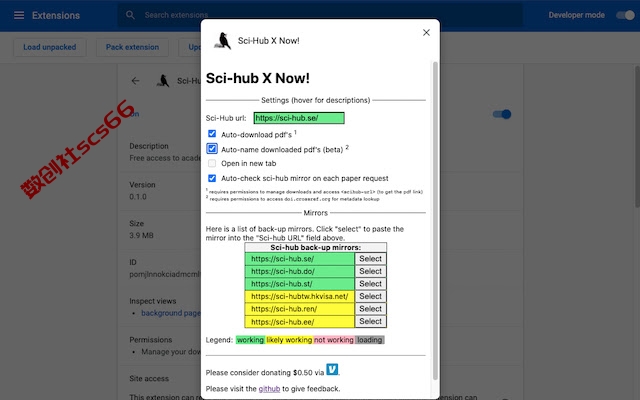Select the sci-hub.ee mirror
The width and height of the screenshot is (640, 400).
[371, 322]
